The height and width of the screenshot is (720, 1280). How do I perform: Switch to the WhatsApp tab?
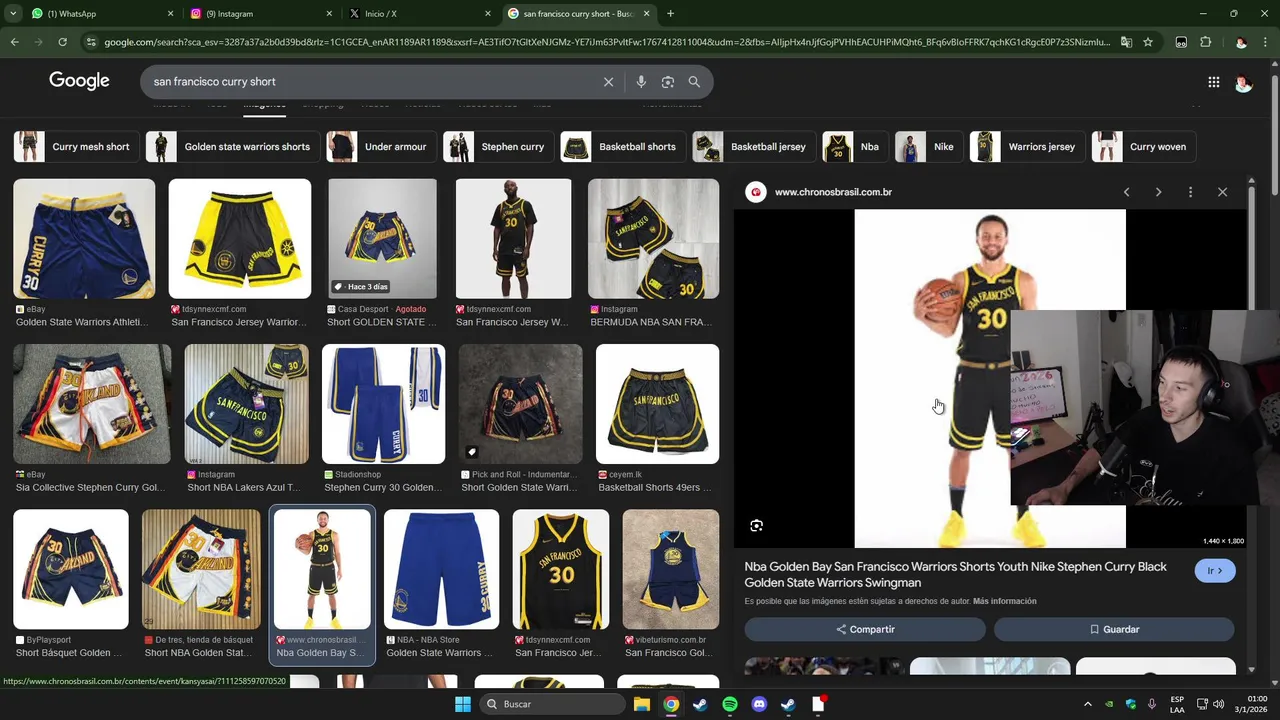click(x=102, y=14)
